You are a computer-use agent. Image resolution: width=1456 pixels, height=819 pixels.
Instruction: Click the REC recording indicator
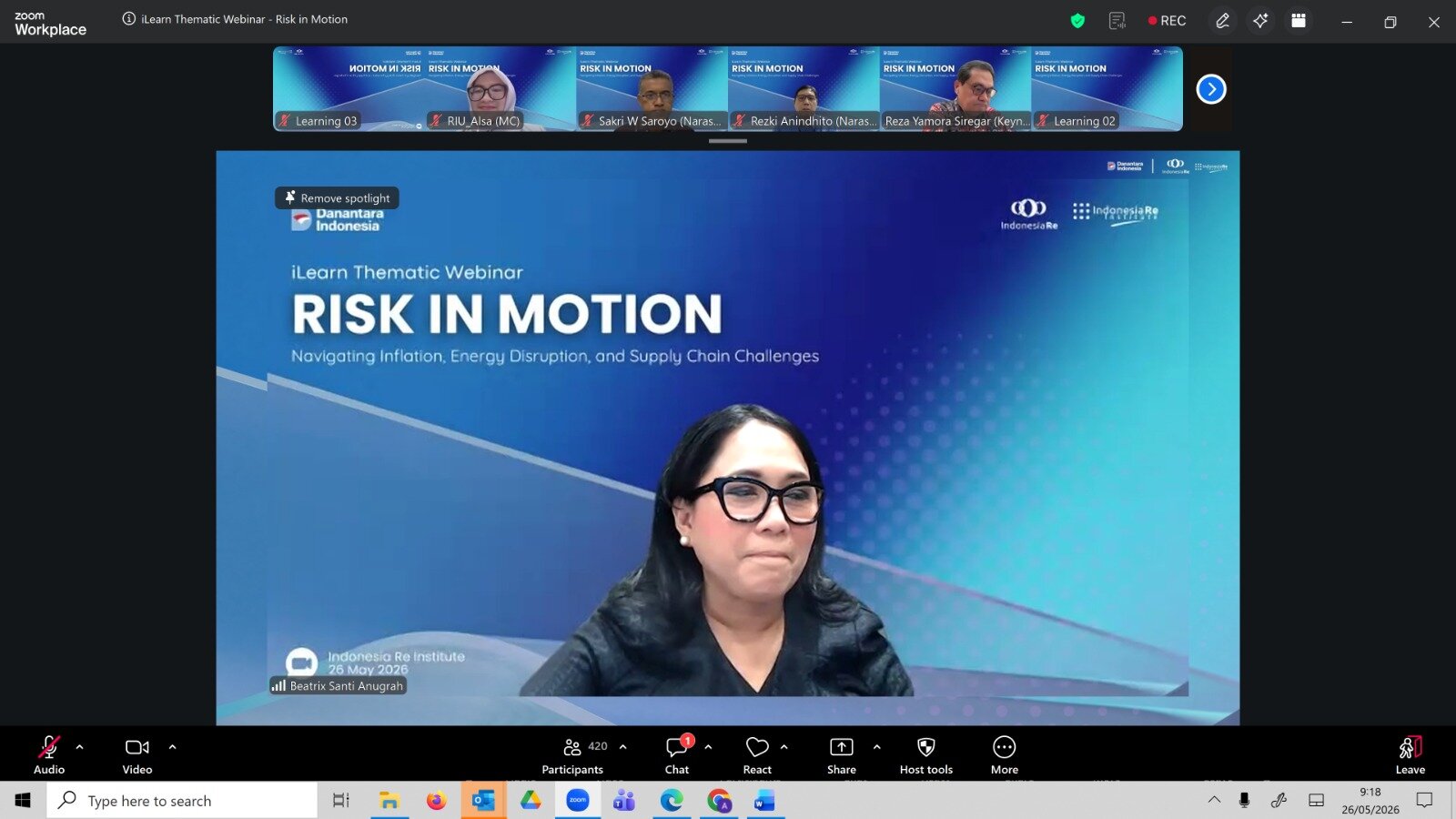(x=1167, y=21)
